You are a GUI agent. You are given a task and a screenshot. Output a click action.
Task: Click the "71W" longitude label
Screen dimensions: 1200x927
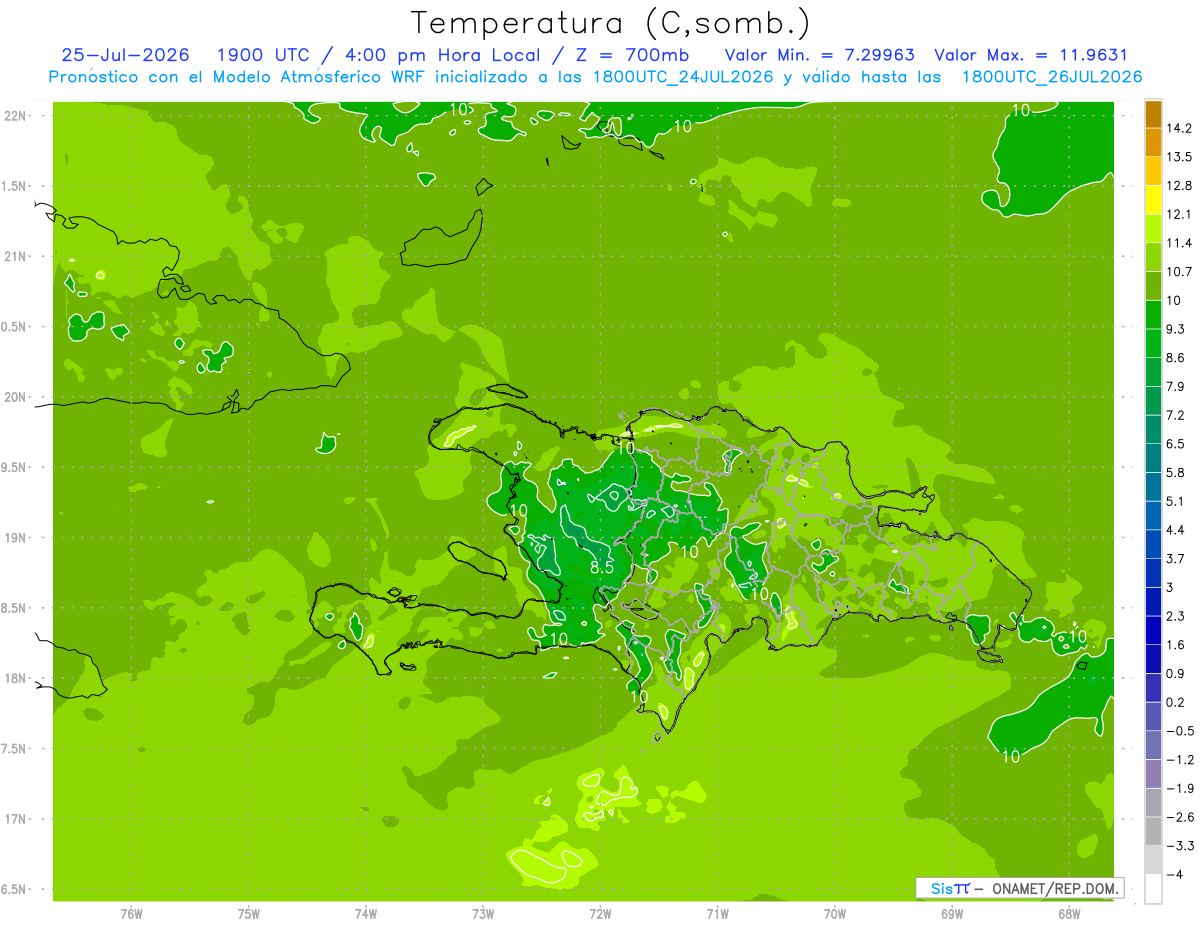pyautogui.click(x=717, y=913)
